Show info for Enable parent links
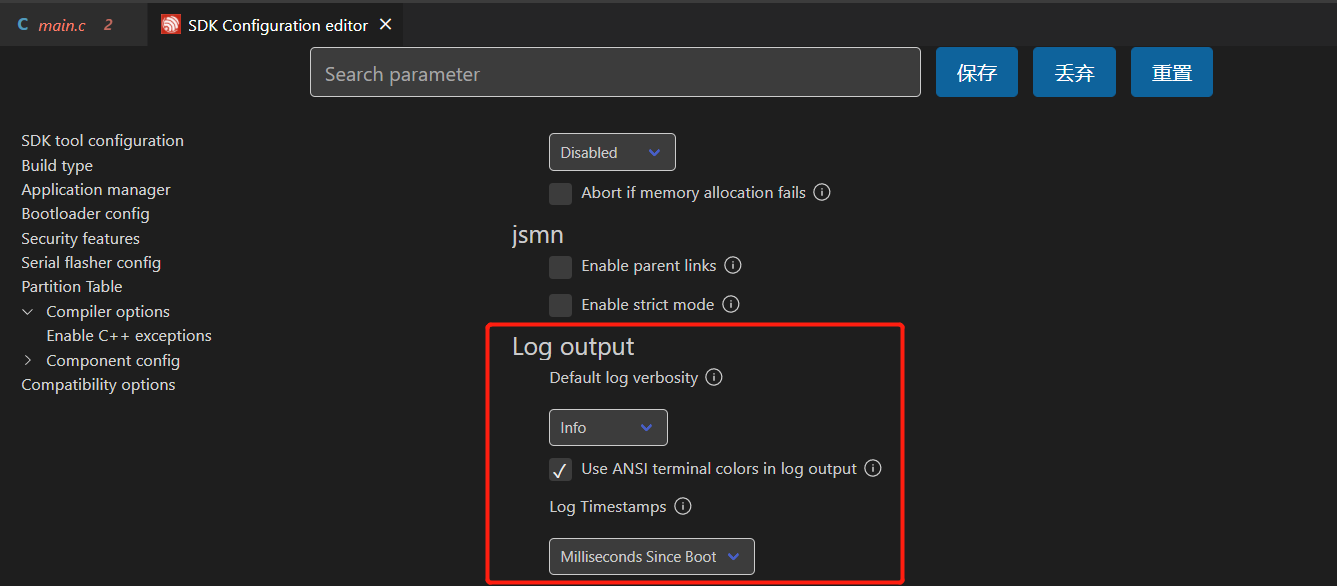The width and height of the screenshot is (1337, 586). click(x=732, y=265)
